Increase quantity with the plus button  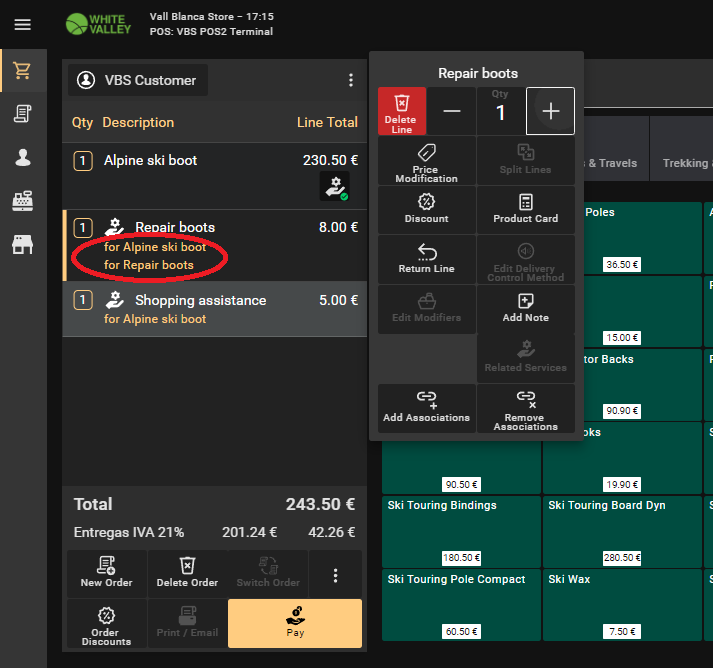(x=550, y=111)
